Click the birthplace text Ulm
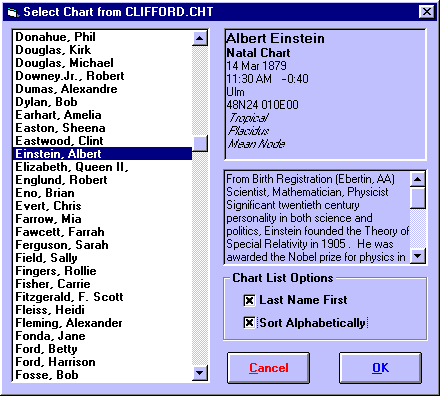440x396 pixels. [x=235, y=92]
